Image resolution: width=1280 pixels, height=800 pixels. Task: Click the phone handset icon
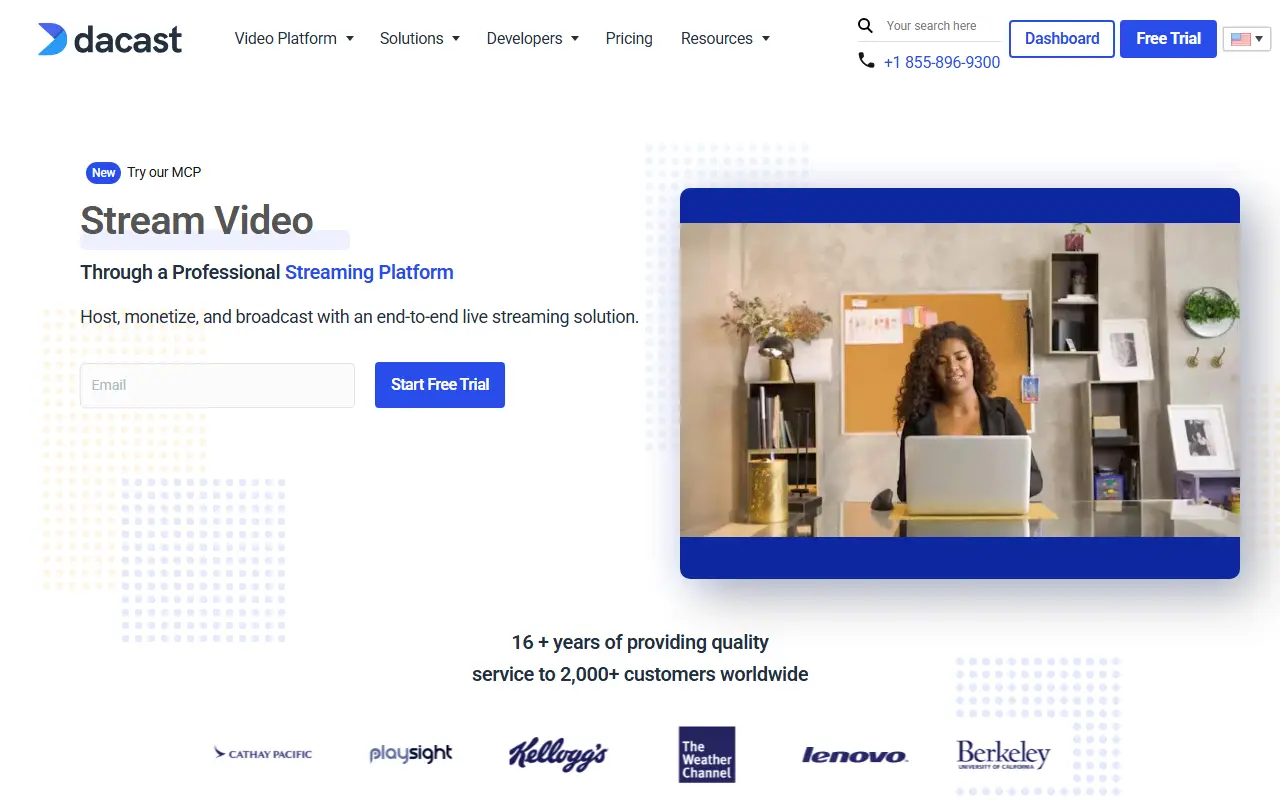(866, 61)
